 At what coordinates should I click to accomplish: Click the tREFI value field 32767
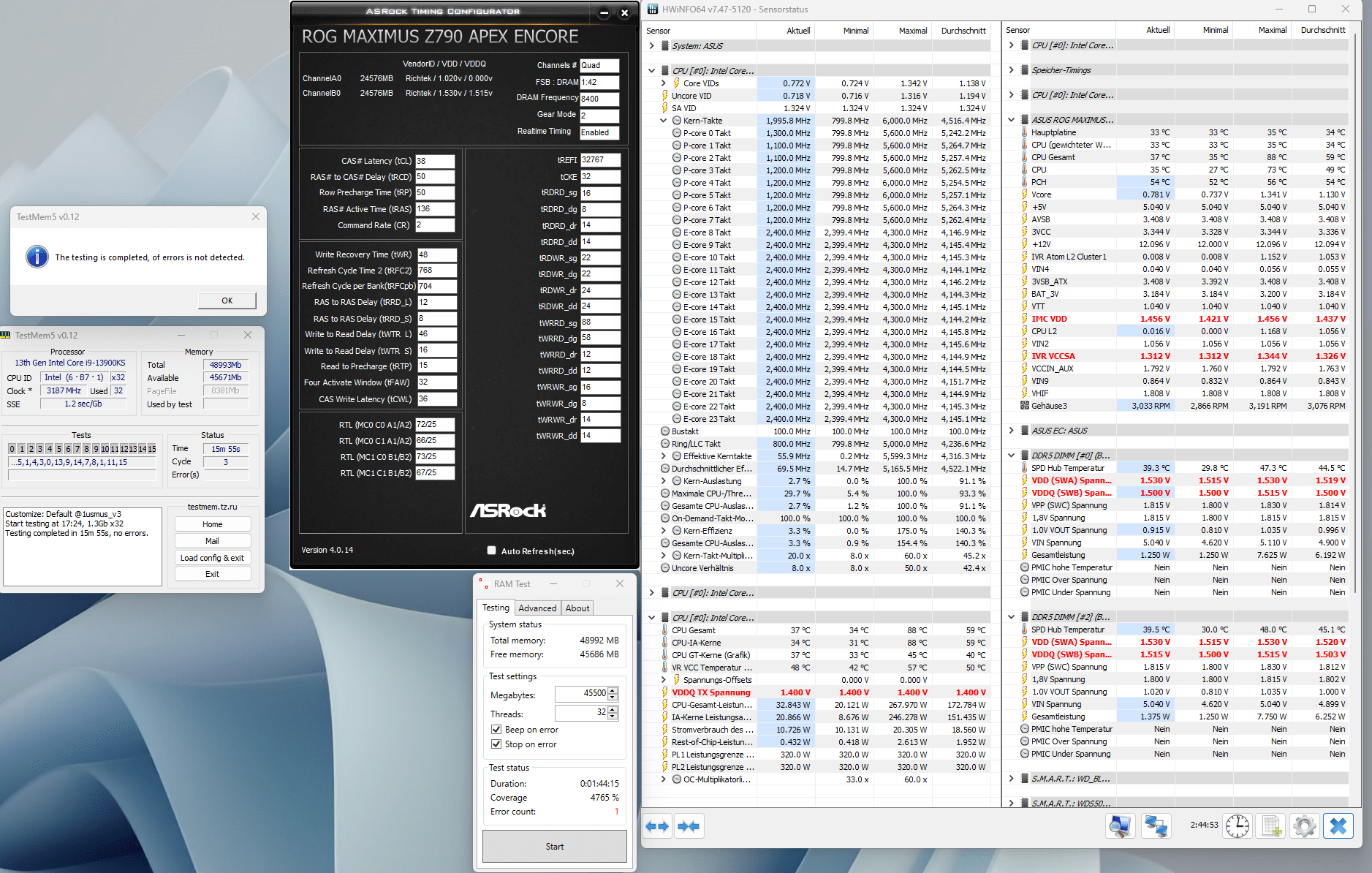tap(600, 160)
